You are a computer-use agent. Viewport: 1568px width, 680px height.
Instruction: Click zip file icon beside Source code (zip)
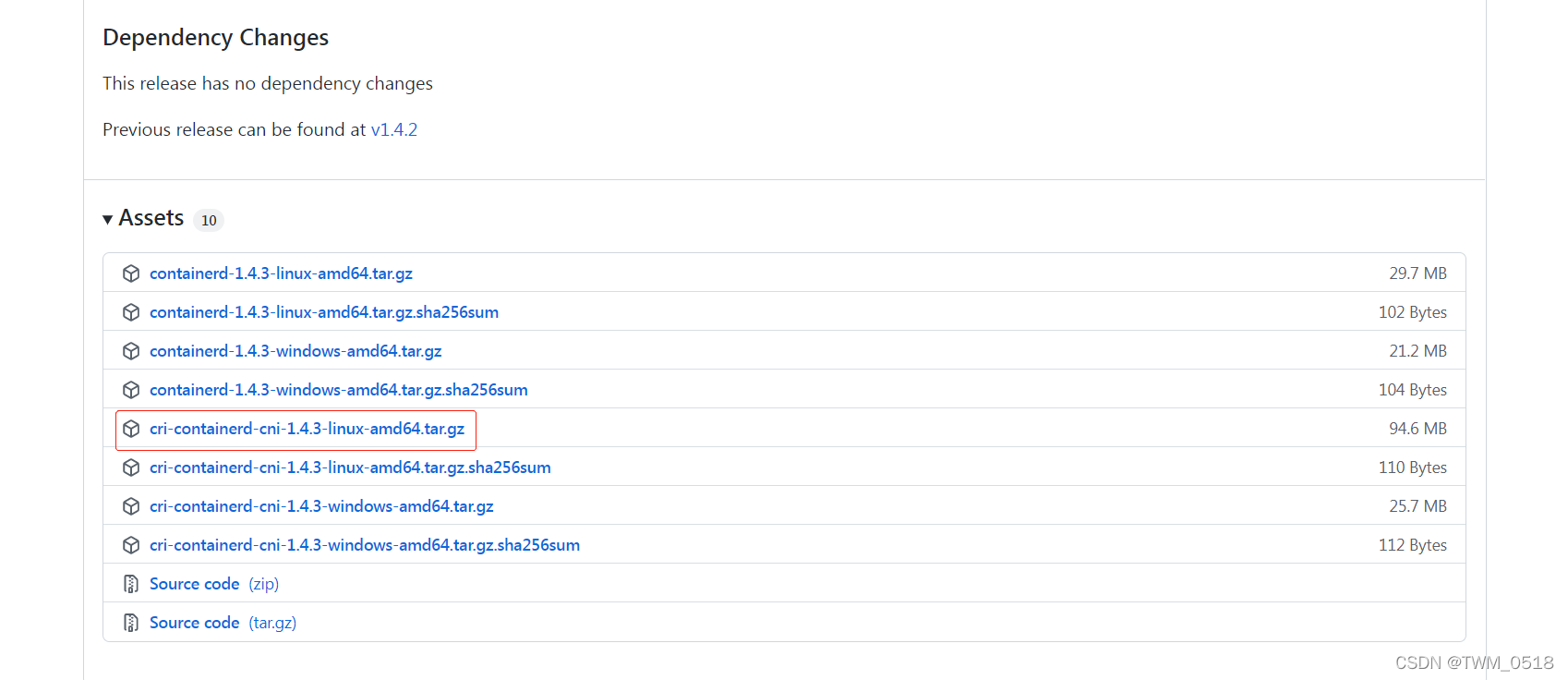point(131,584)
